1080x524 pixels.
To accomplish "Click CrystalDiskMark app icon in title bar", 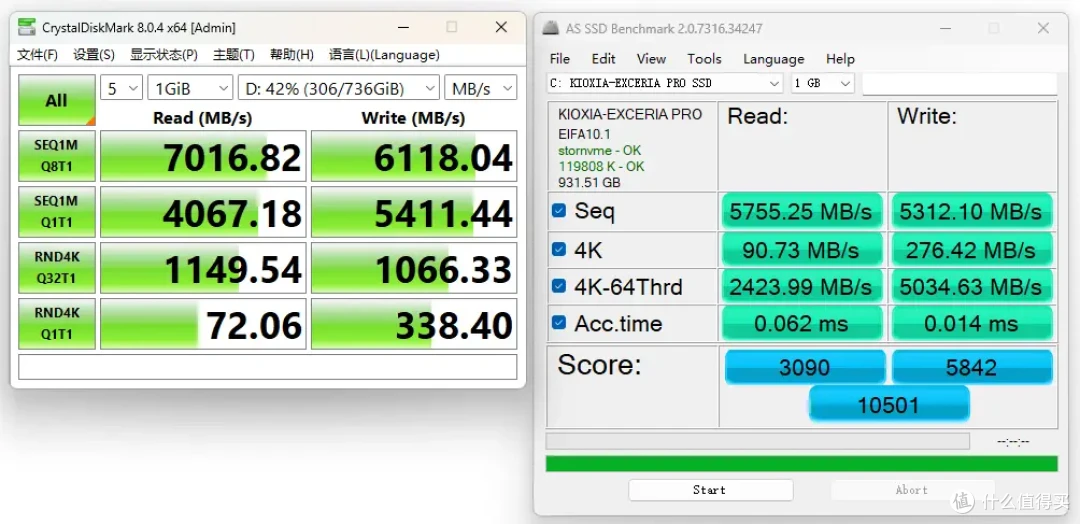I will (27, 28).
